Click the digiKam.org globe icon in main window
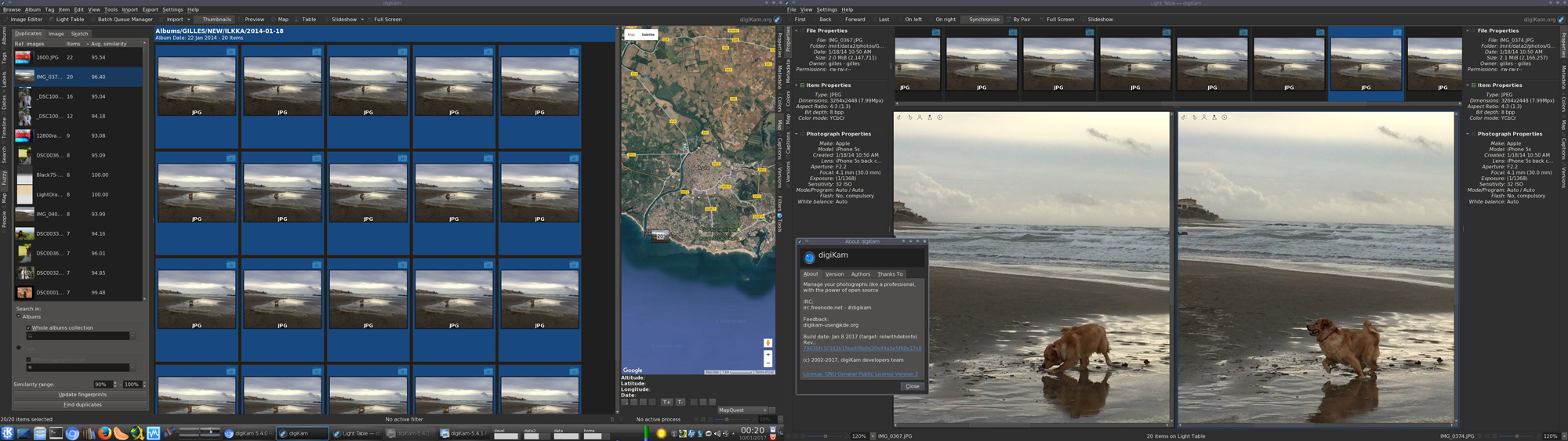This screenshot has width=1568, height=441. 777,20
